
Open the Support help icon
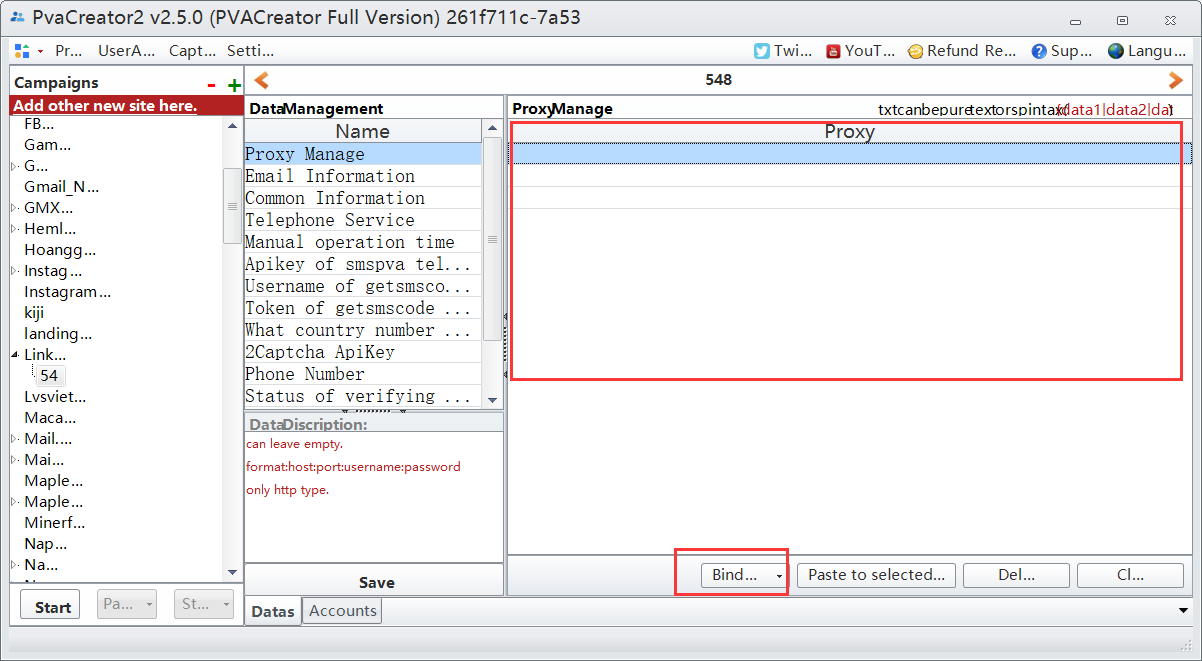pos(1061,51)
